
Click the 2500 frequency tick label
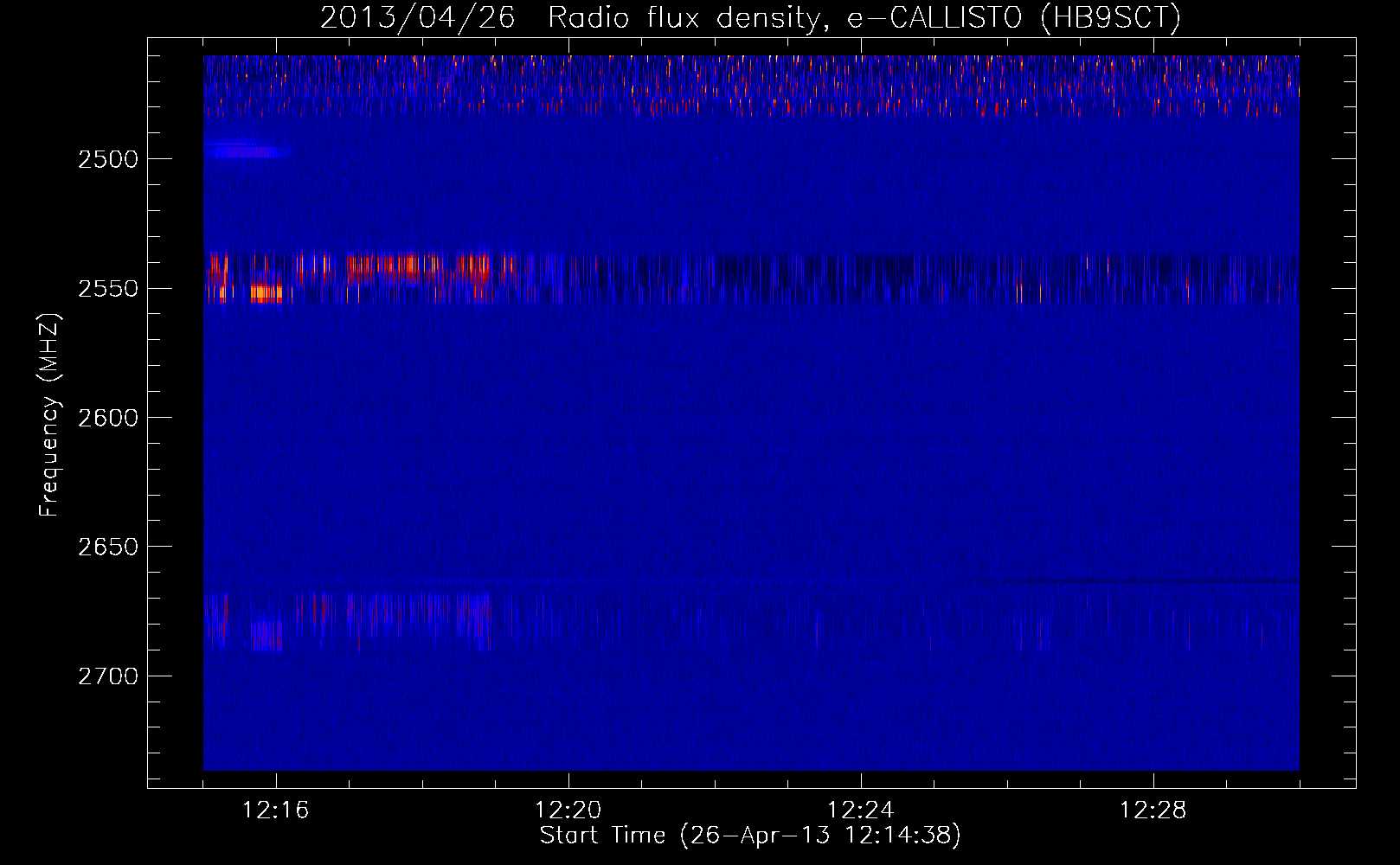[107, 159]
